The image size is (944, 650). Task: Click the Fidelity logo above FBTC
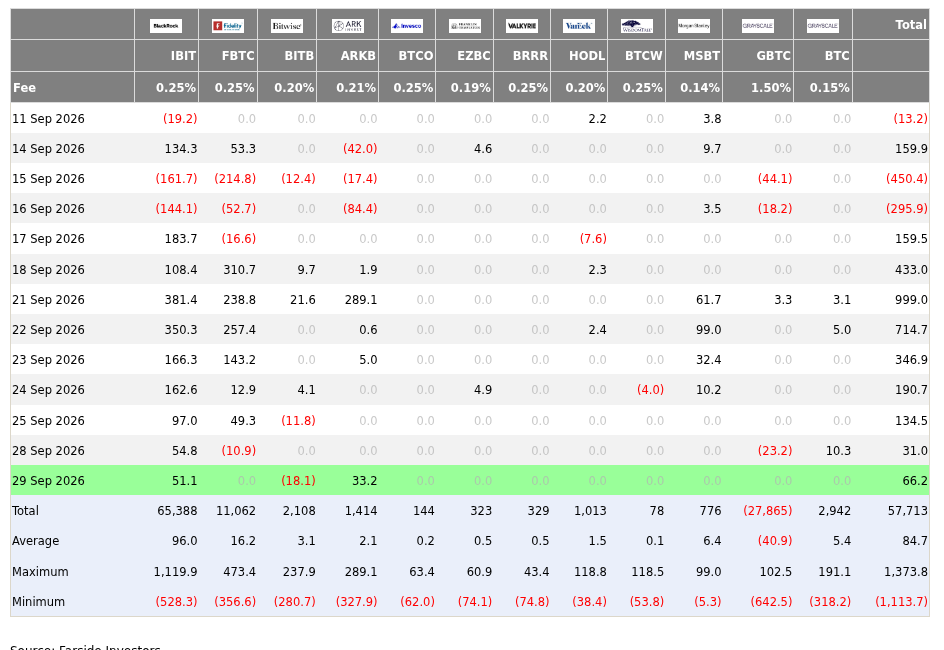tap(228, 26)
